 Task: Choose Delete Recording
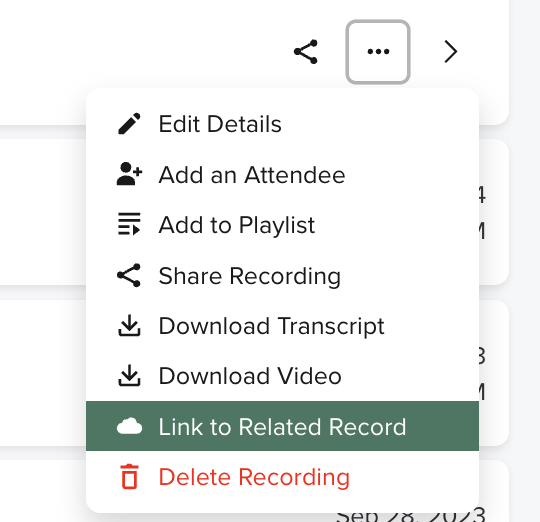(x=282, y=477)
